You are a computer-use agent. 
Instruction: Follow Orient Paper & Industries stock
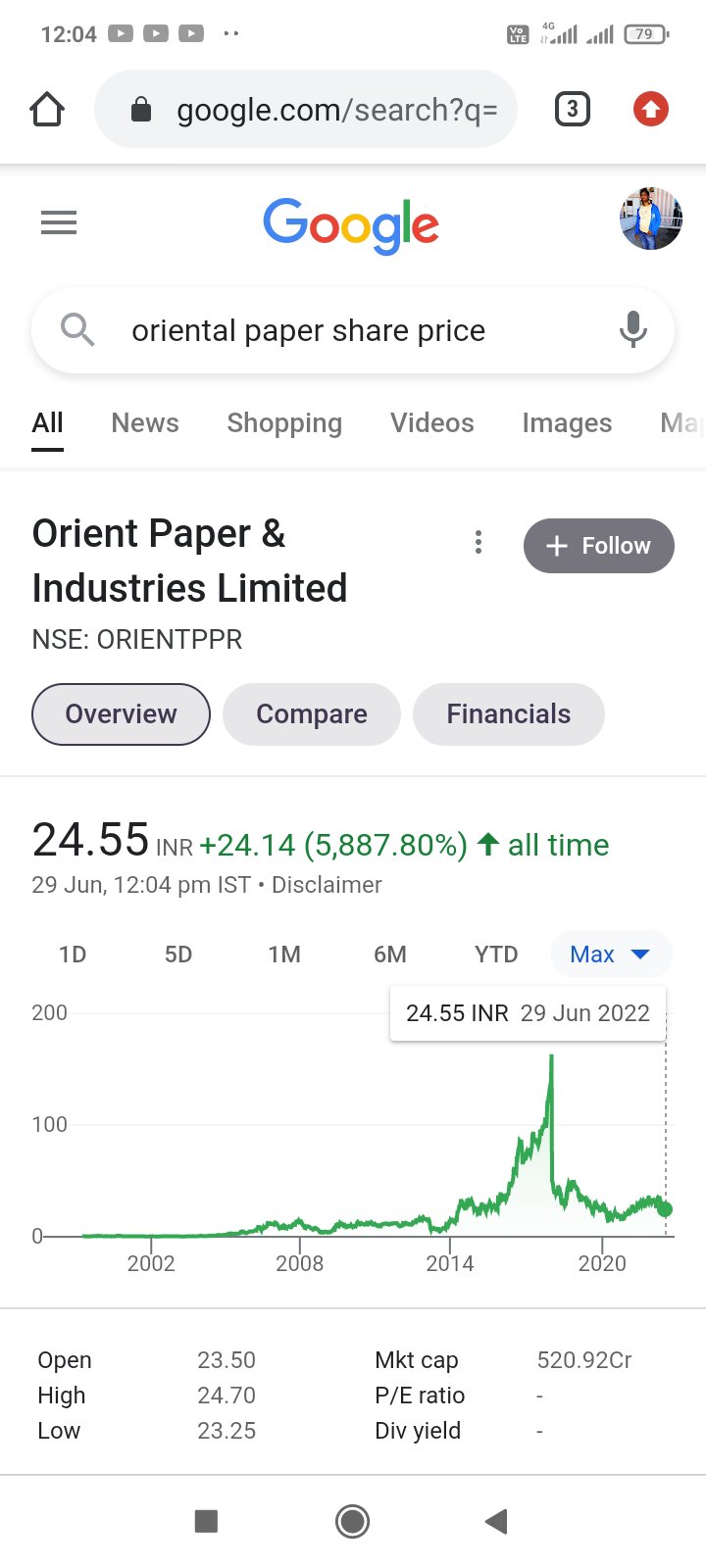[x=598, y=546]
